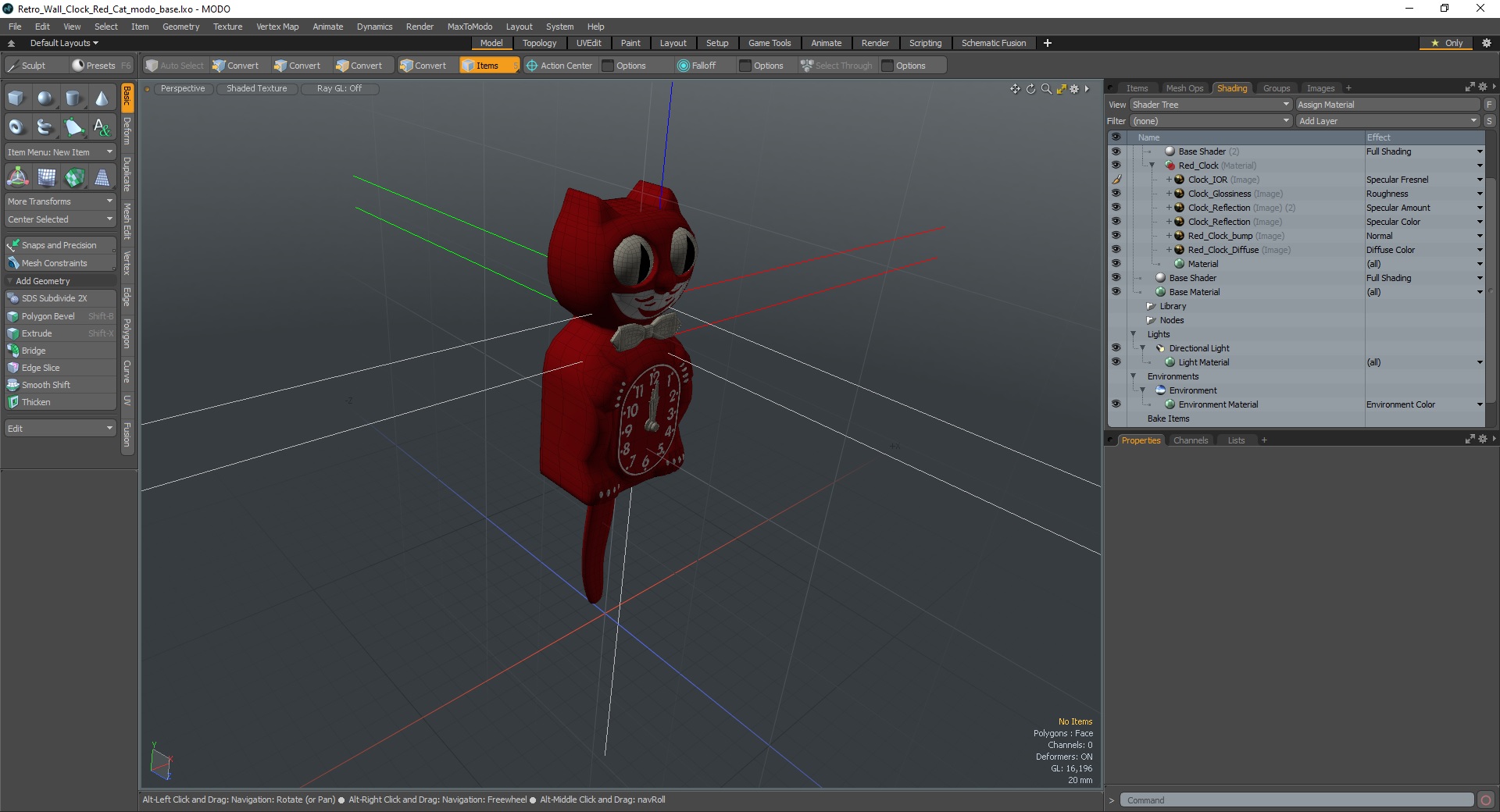Click the Action Center button
This screenshot has width=1500, height=812.
tap(559, 66)
